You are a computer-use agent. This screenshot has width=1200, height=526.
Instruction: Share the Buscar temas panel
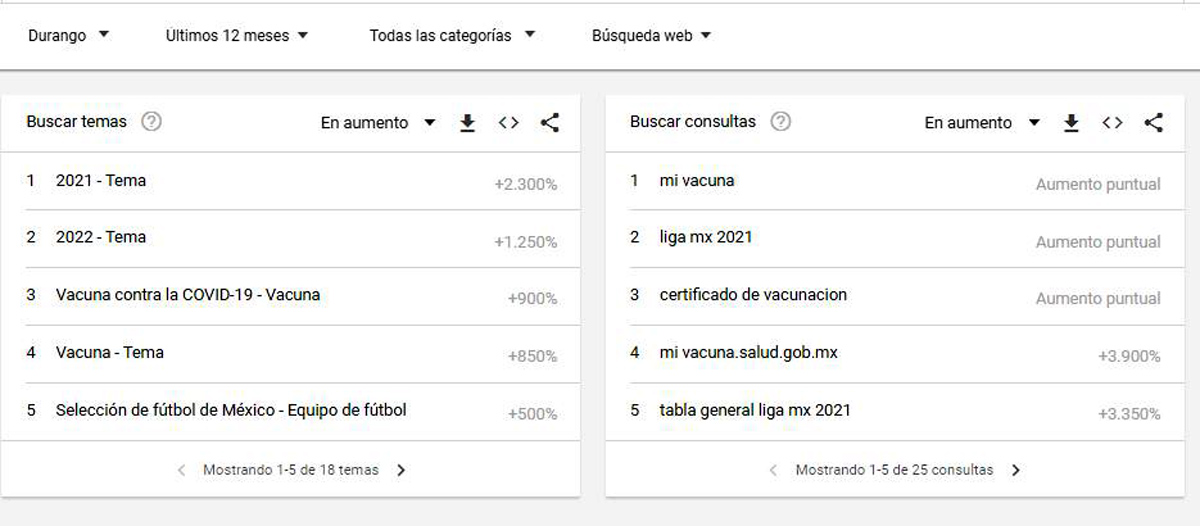[549, 123]
